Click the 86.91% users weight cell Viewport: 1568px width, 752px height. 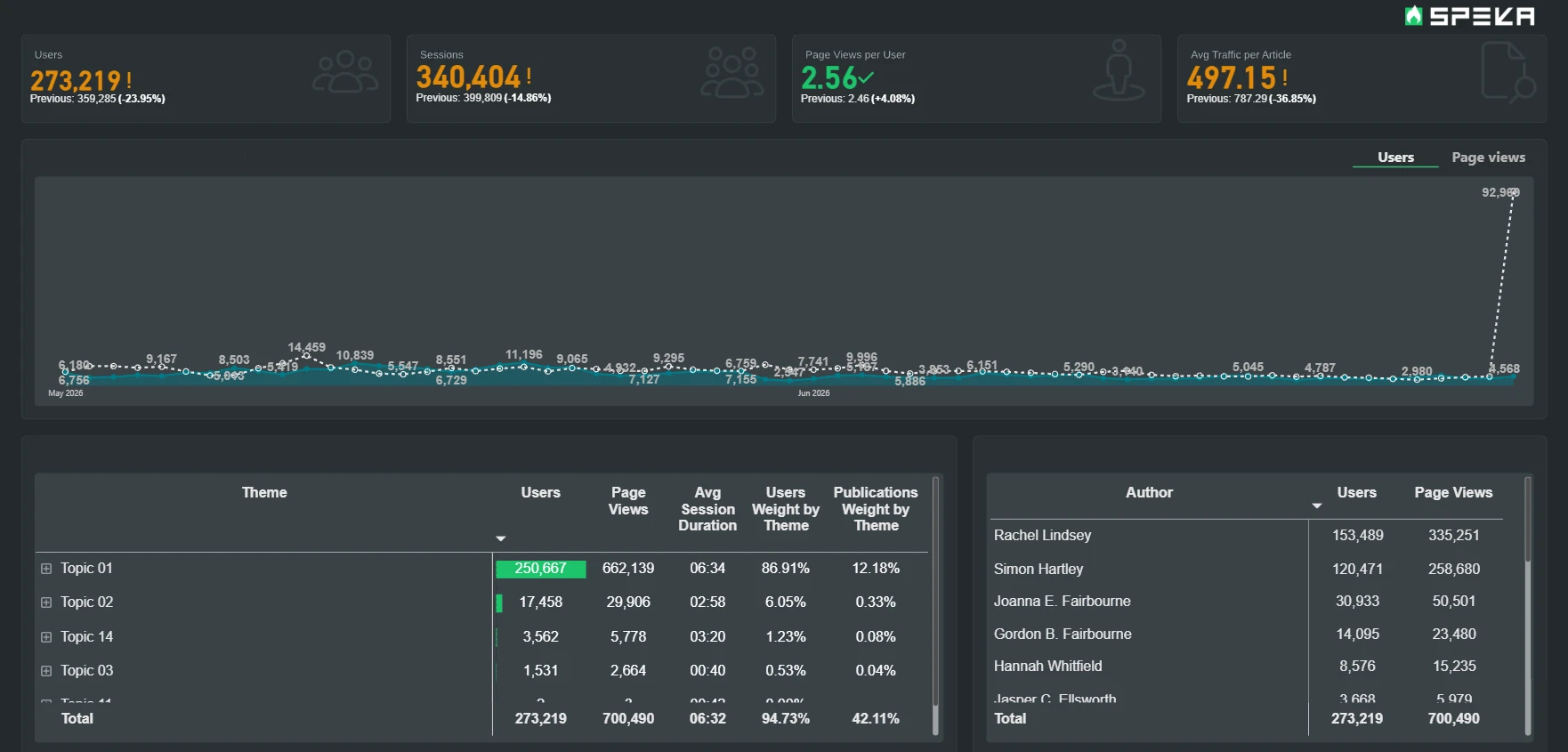(x=786, y=568)
